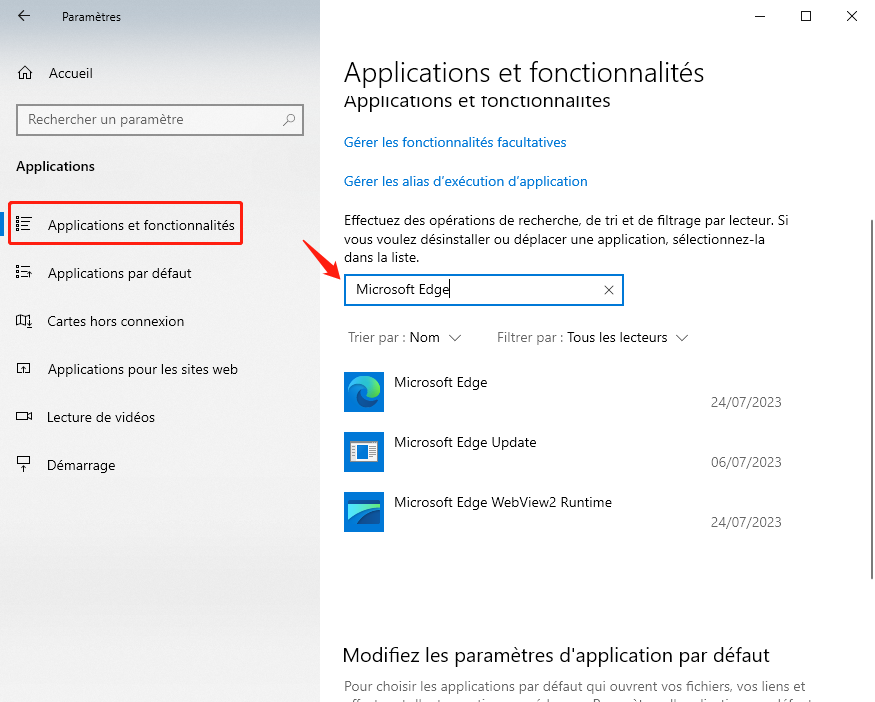
Task: Select the Microsoft Edge WebView2 Runtime icon
Action: coord(363,511)
